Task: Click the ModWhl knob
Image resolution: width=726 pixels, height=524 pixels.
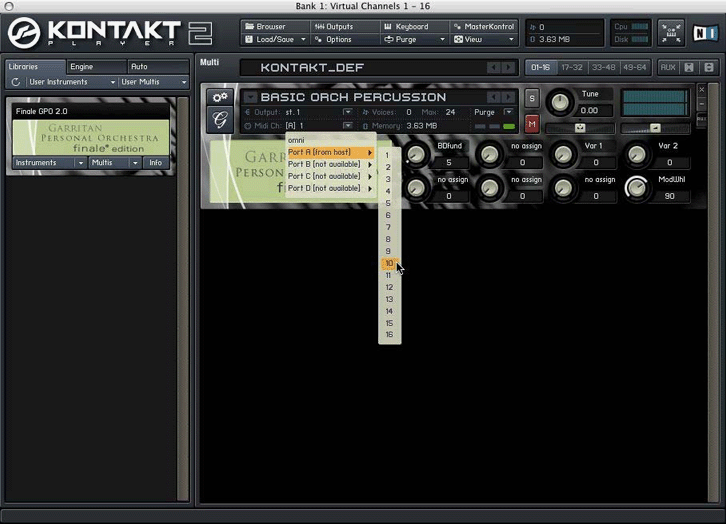Action: pos(637,188)
